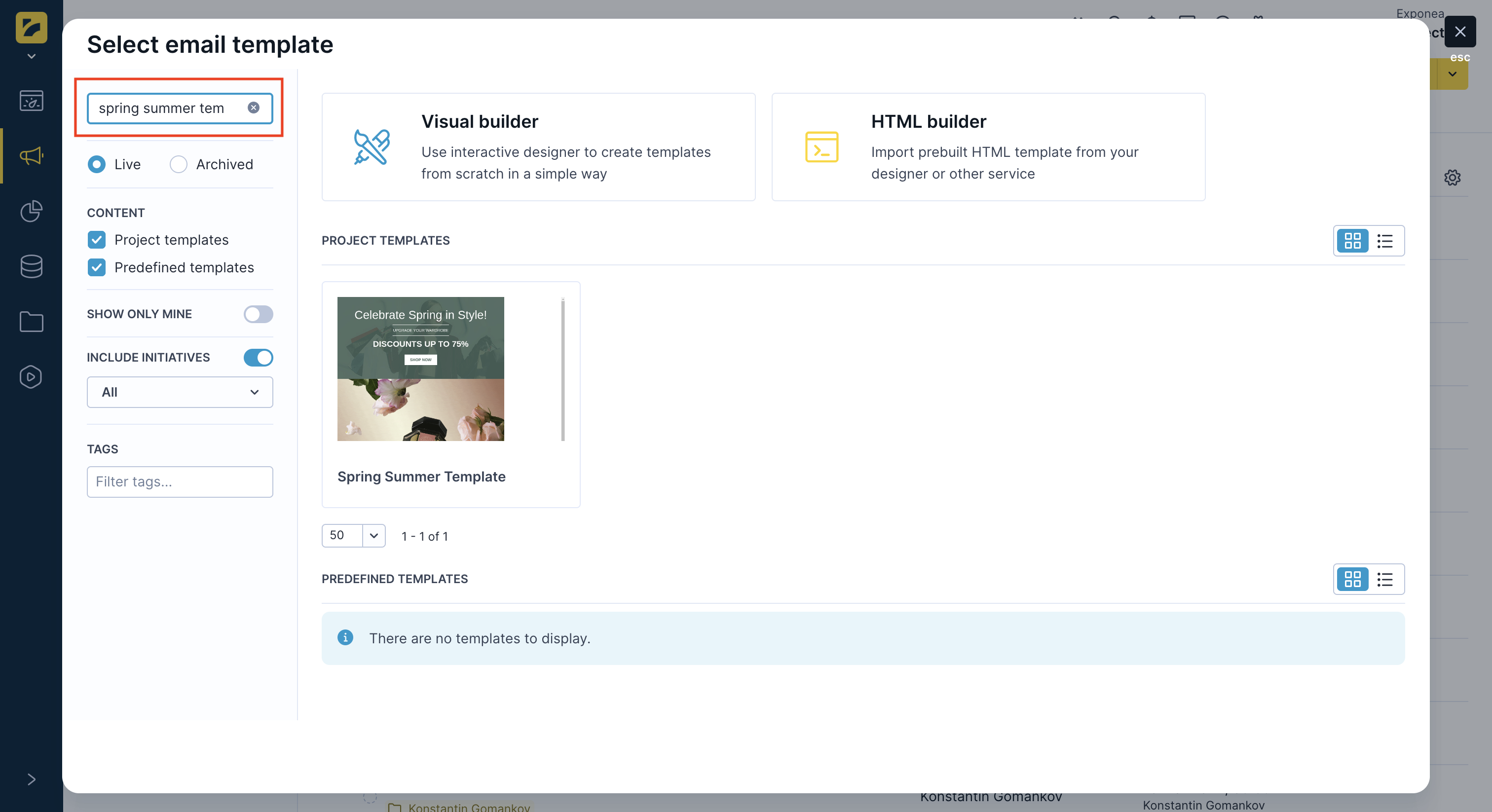Select the Live radio button
The height and width of the screenshot is (812, 1492).
[97, 164]
